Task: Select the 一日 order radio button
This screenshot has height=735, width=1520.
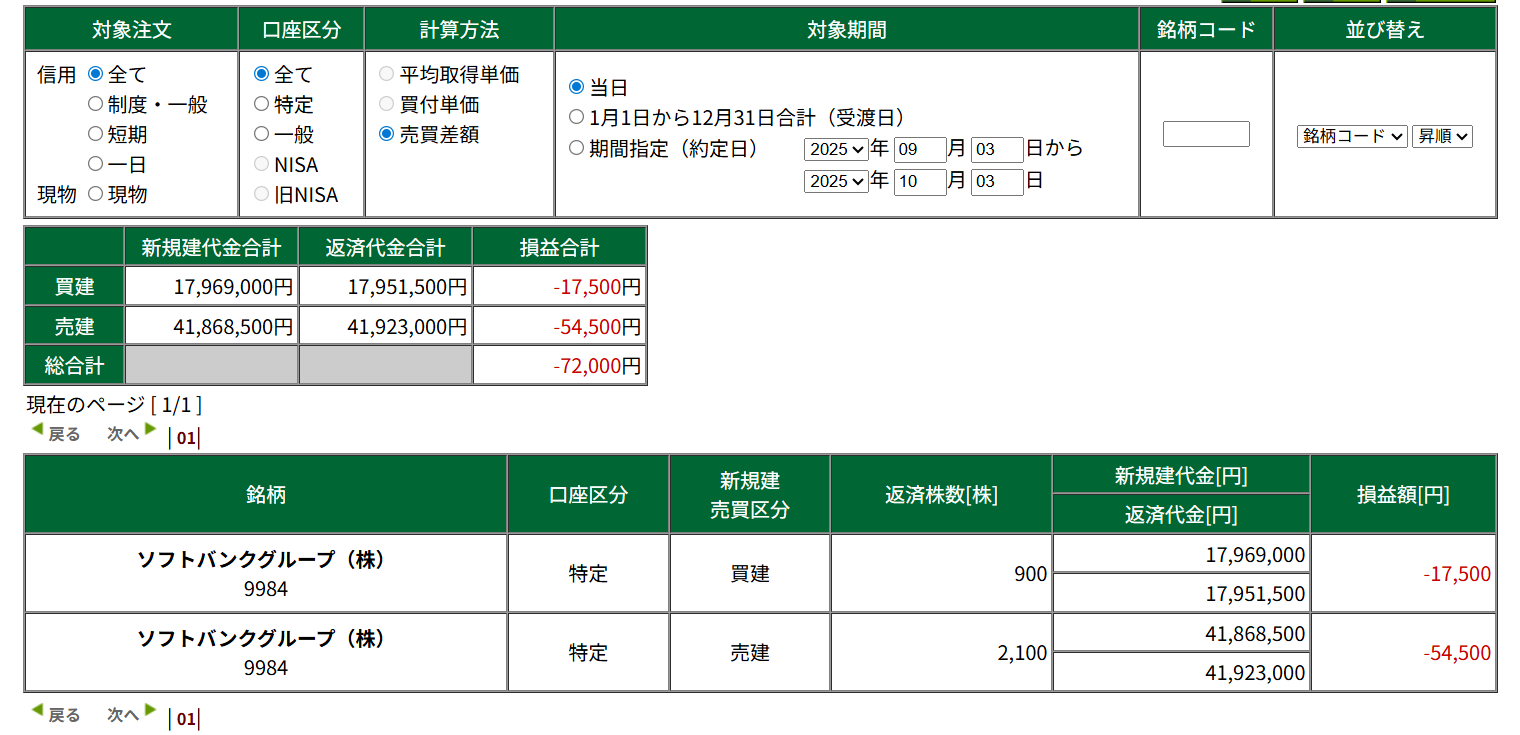Action: [96, 164]
